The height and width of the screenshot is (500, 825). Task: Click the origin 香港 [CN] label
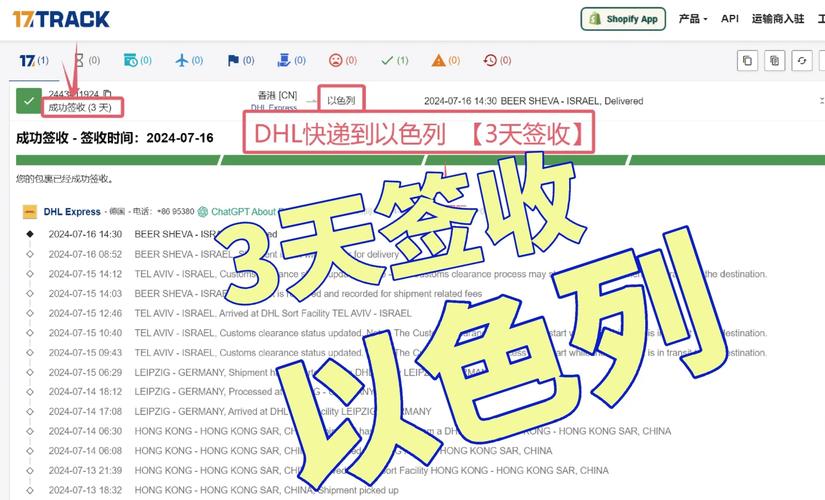point(277,95)
